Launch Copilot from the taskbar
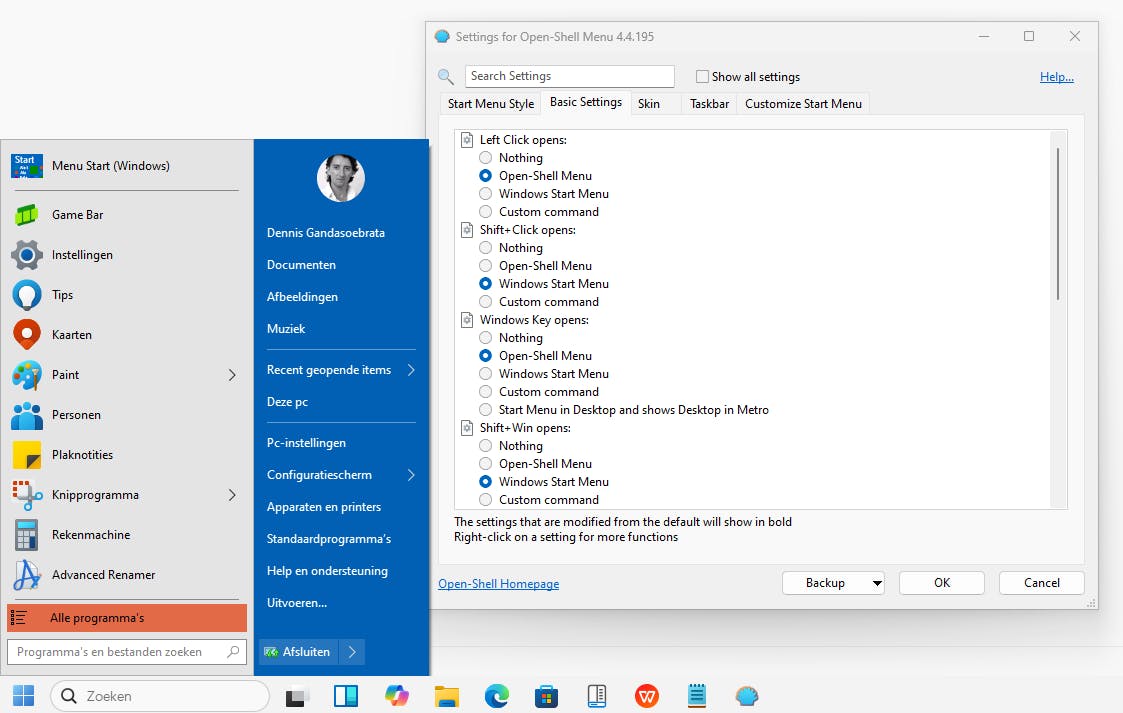The height and width of the screenshot is (713, 1123). click(x=396, y=696)
